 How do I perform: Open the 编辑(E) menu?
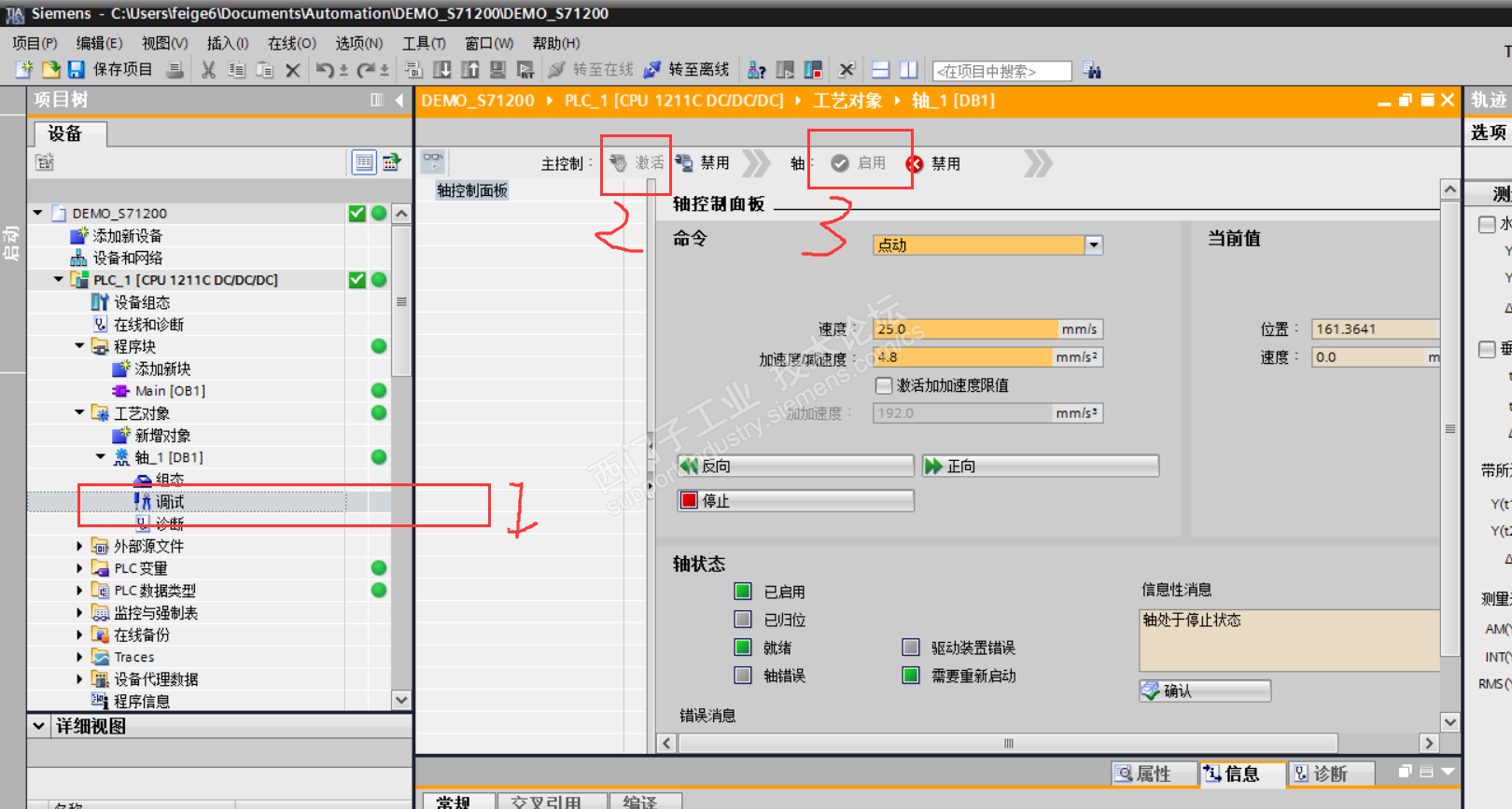pyautogui.click(x=99, y=43)
